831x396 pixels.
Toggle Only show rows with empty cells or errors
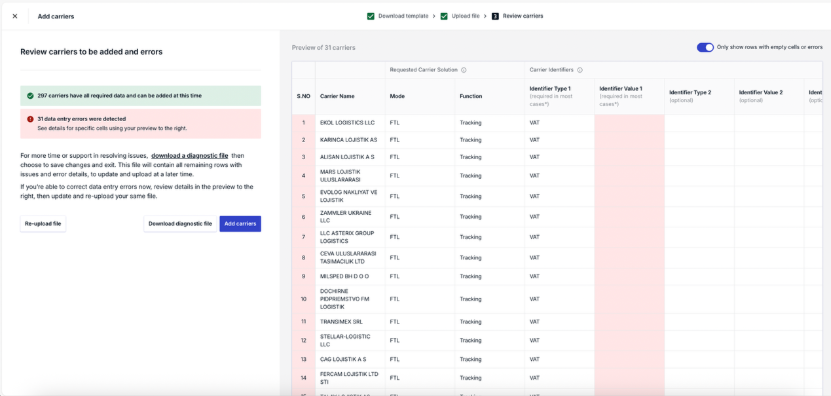point(705,47)
